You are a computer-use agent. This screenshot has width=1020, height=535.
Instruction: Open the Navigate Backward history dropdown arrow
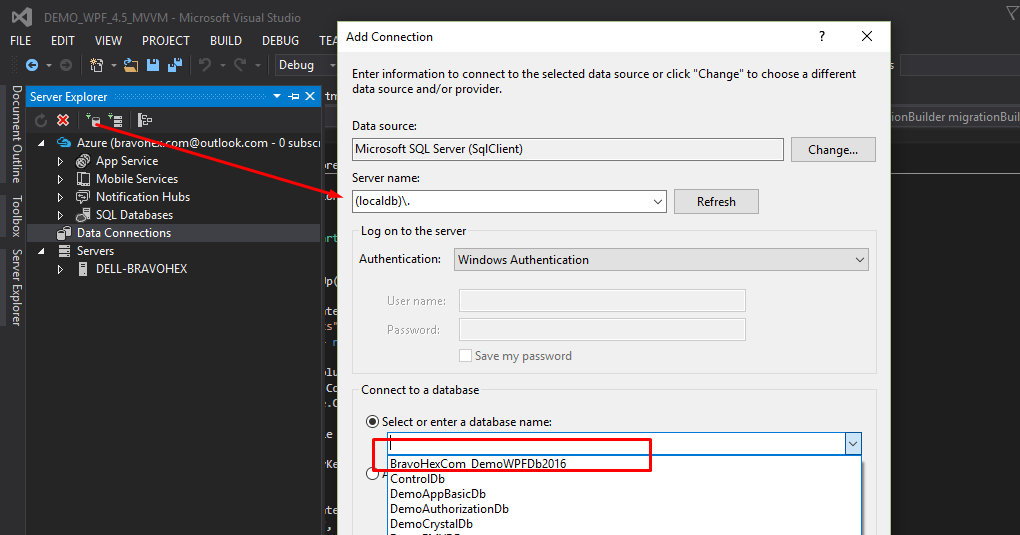(x=48, y=65)
